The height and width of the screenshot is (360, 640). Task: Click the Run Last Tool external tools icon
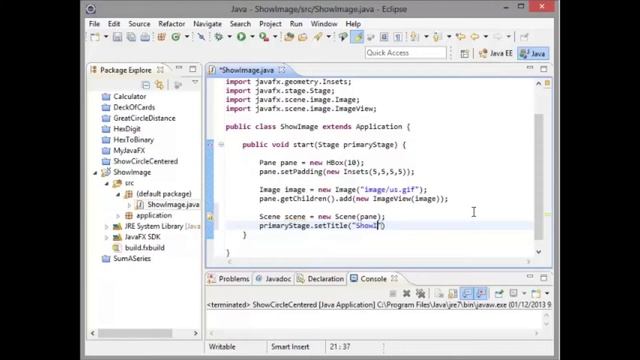(264, 37)
